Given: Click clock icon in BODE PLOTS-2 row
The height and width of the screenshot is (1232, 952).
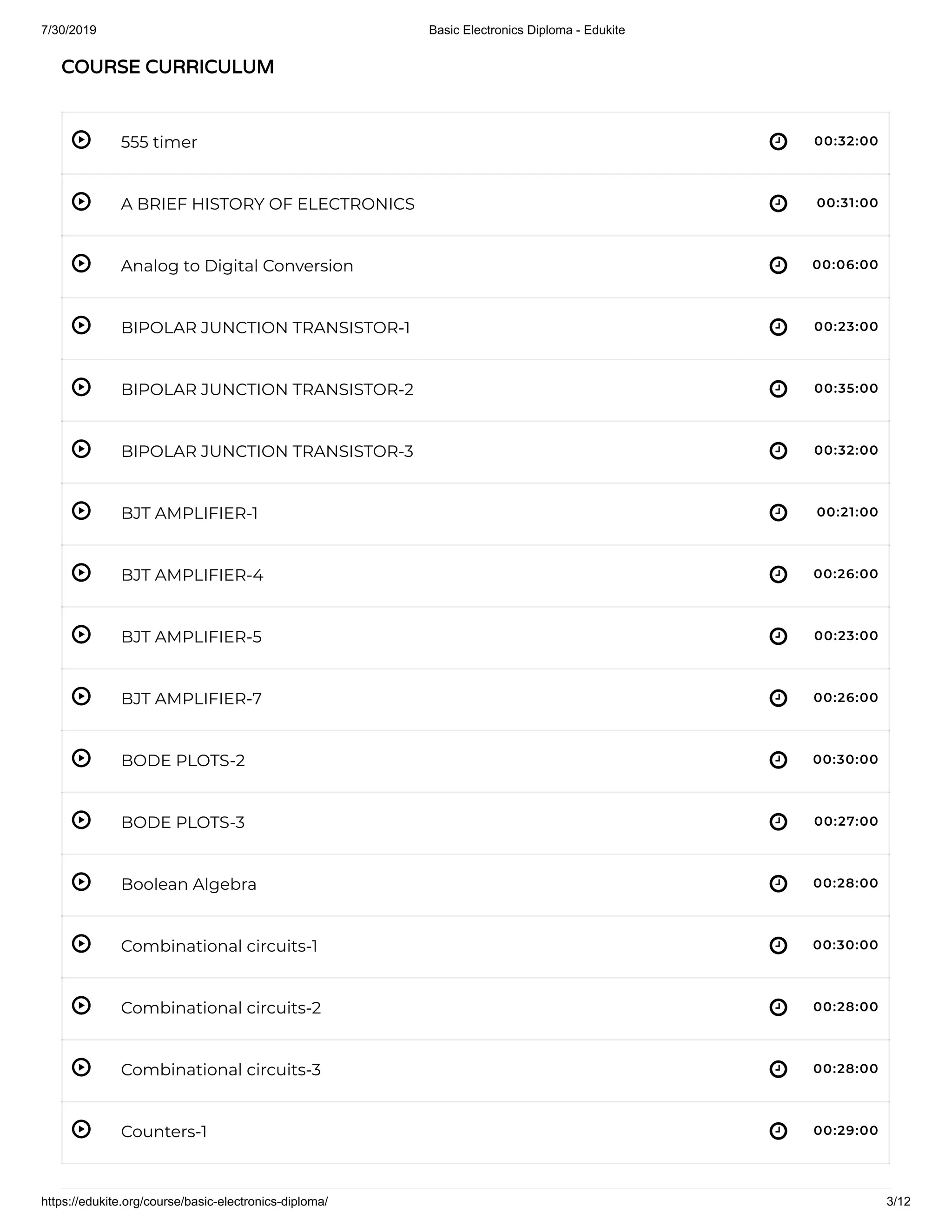Looking at the screenshot, I should [x=778, y=760].
